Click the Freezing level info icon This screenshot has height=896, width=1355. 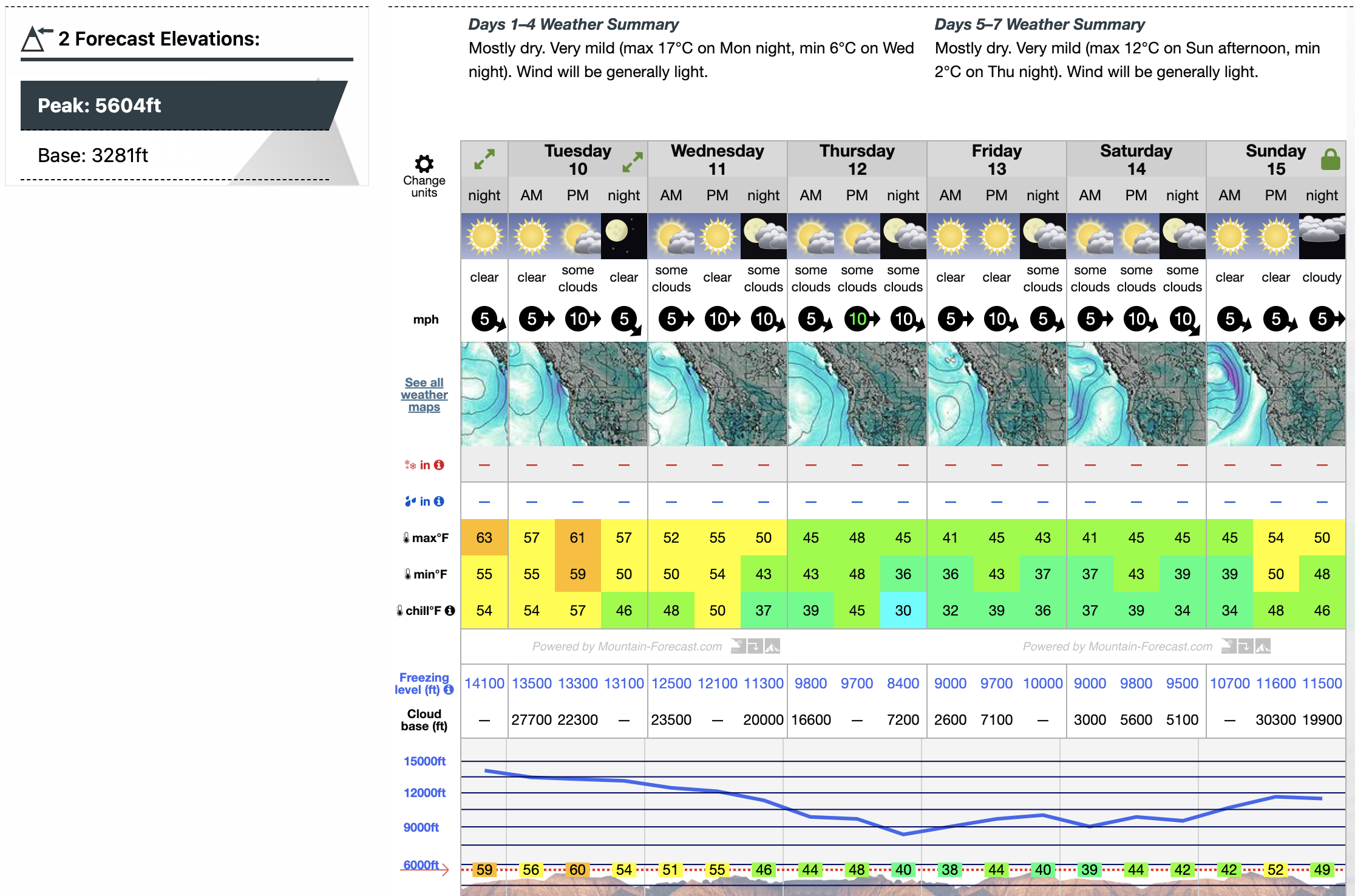[449, 690]
